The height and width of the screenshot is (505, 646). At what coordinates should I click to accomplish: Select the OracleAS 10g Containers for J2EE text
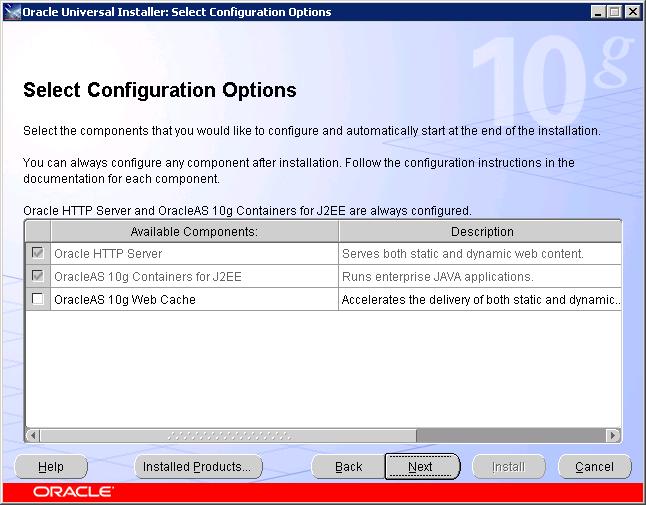click(148, 276)
